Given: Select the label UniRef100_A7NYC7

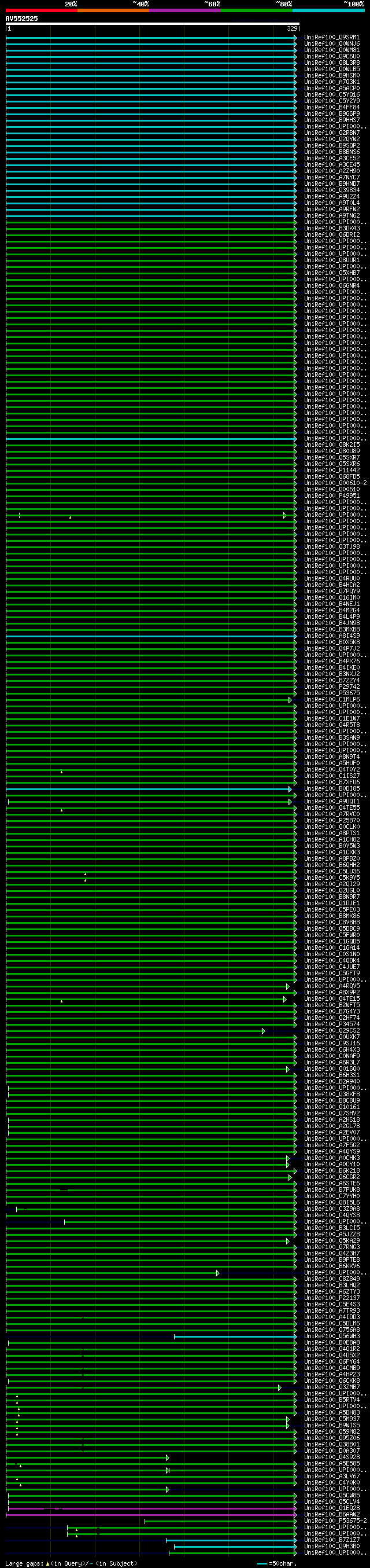Looking at the screenshot, I should pyautogui.click(x=332, y=178).
